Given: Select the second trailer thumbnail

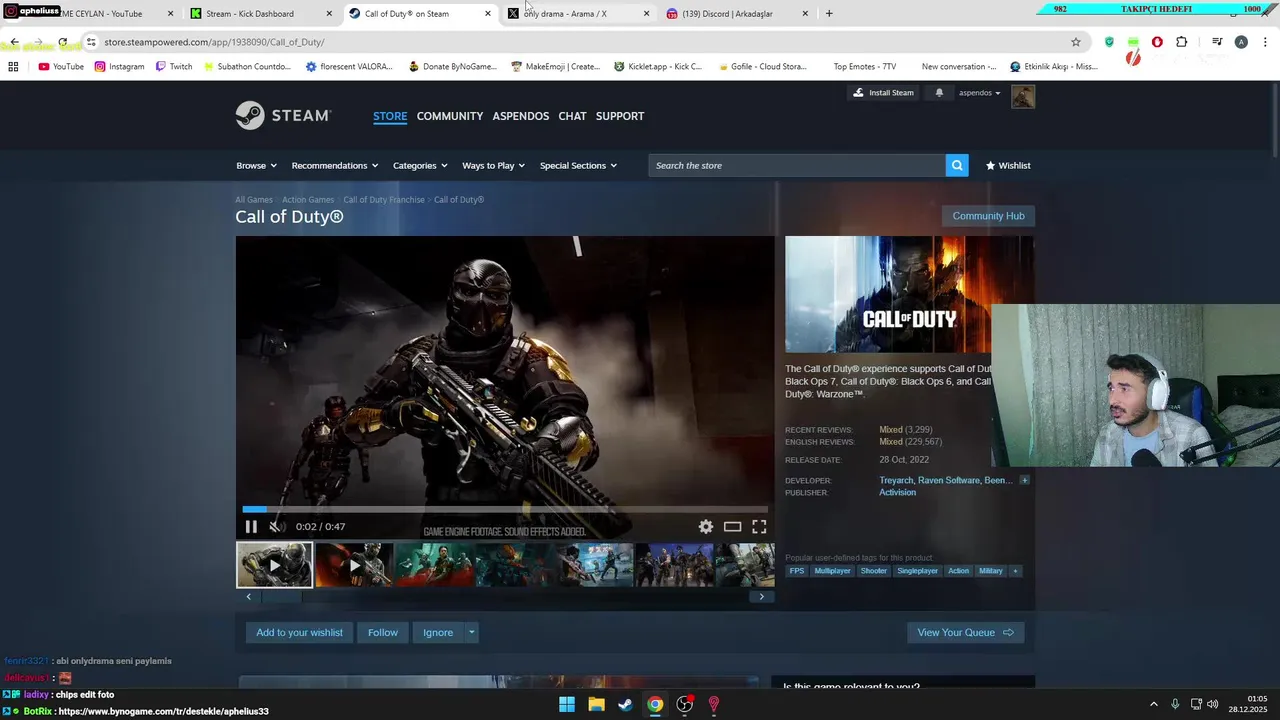Looking at the screenshot, I should 353,565.
